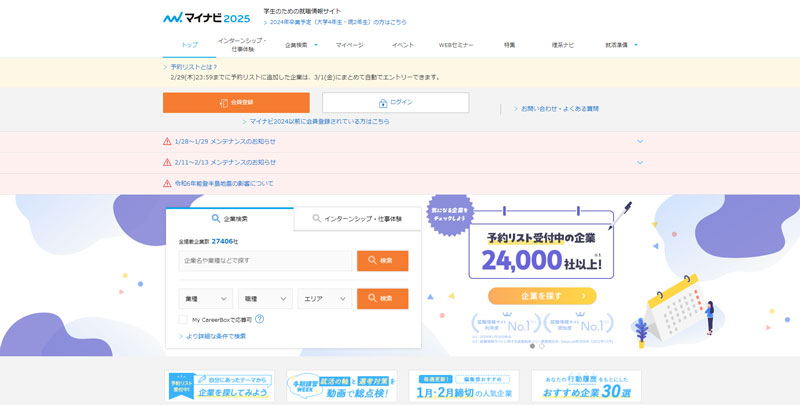Image resolution: width=800 pixels, height=405 pixels.
Task: Switch to インターンシップ・仕事体験 search tab
Action: [x=357, y=219]
